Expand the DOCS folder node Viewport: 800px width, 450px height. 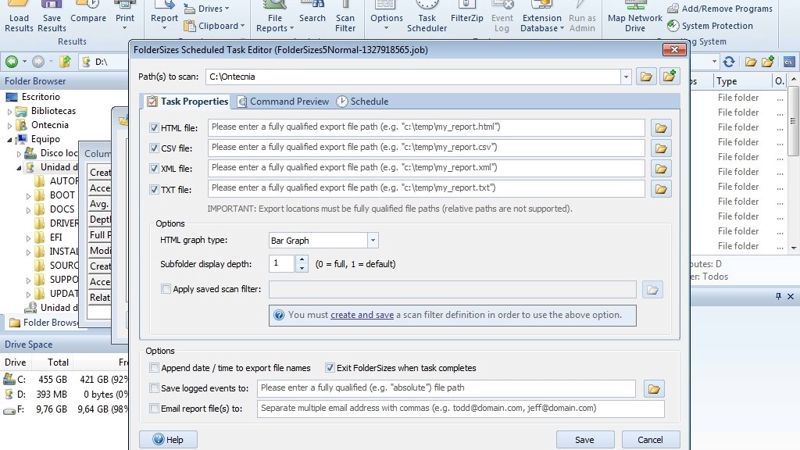[29, 210]
